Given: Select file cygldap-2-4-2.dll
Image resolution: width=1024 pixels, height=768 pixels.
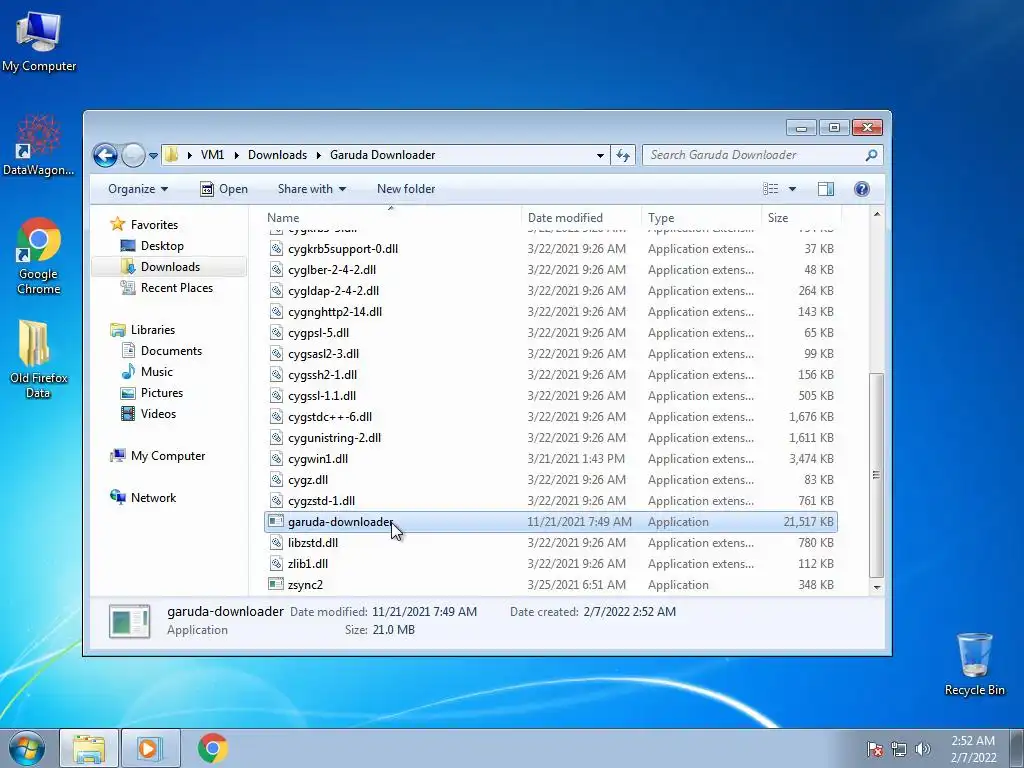Looking at the screenshot, I should point(333,291).
